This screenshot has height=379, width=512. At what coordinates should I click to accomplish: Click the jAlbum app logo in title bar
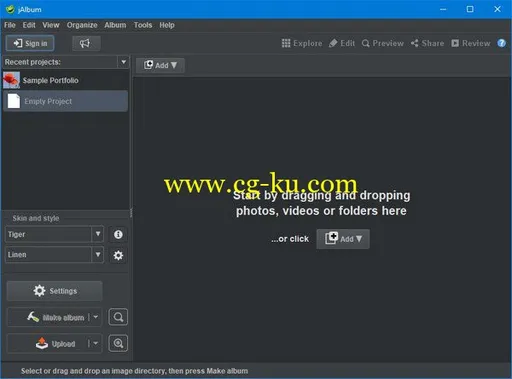click(x=10, y=9)
